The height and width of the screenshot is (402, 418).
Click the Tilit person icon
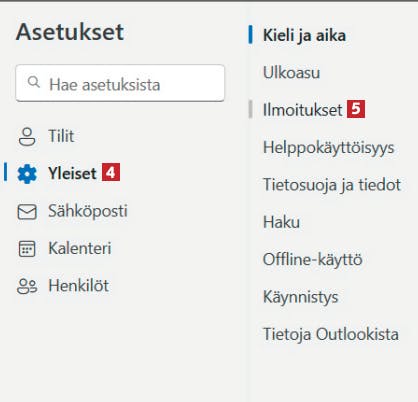point(27,137)
